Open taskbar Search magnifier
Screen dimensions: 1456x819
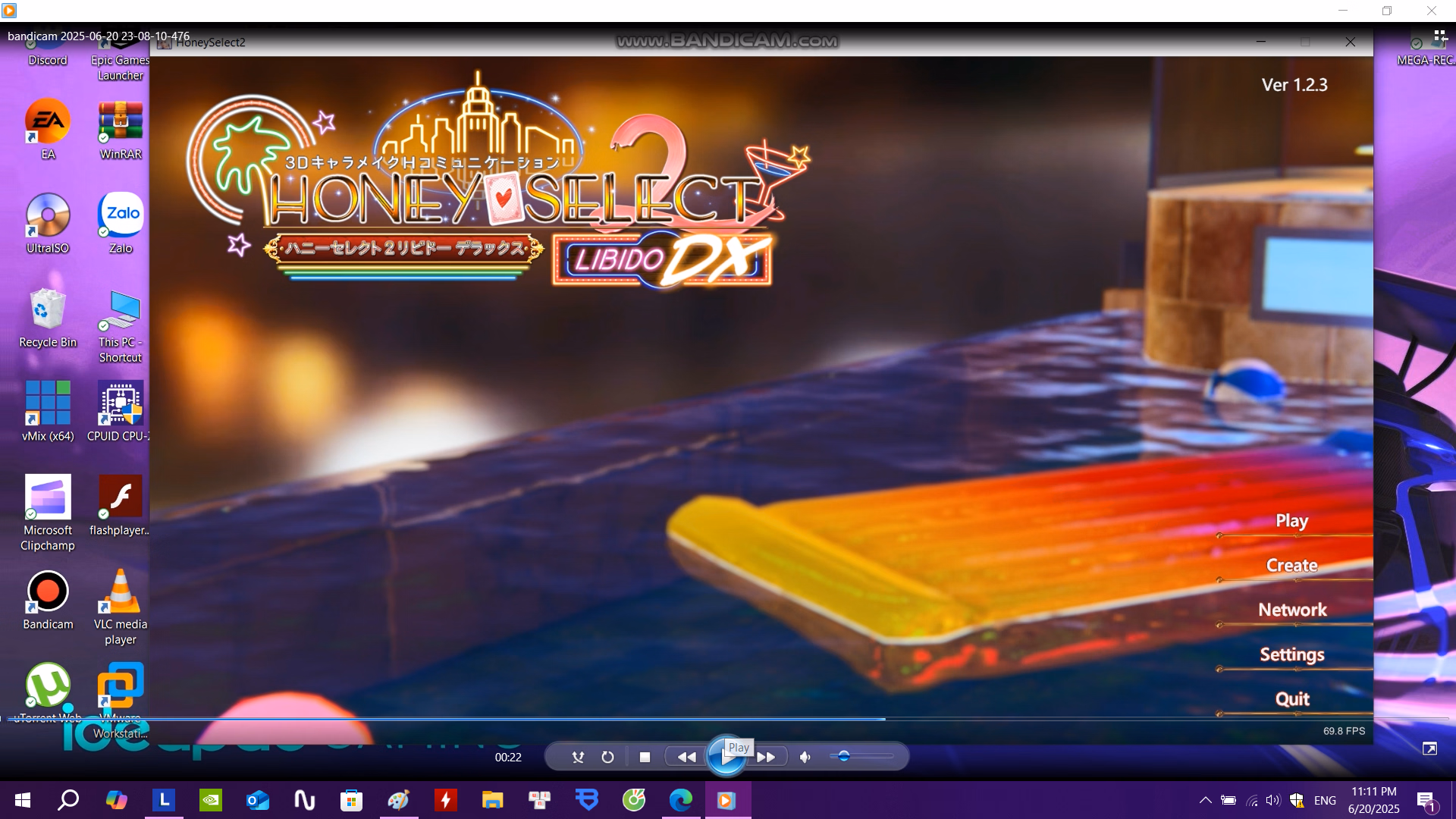(68, 800)
